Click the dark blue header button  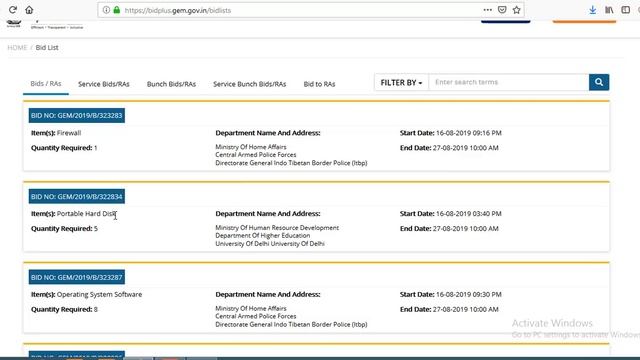pos(505,21)
